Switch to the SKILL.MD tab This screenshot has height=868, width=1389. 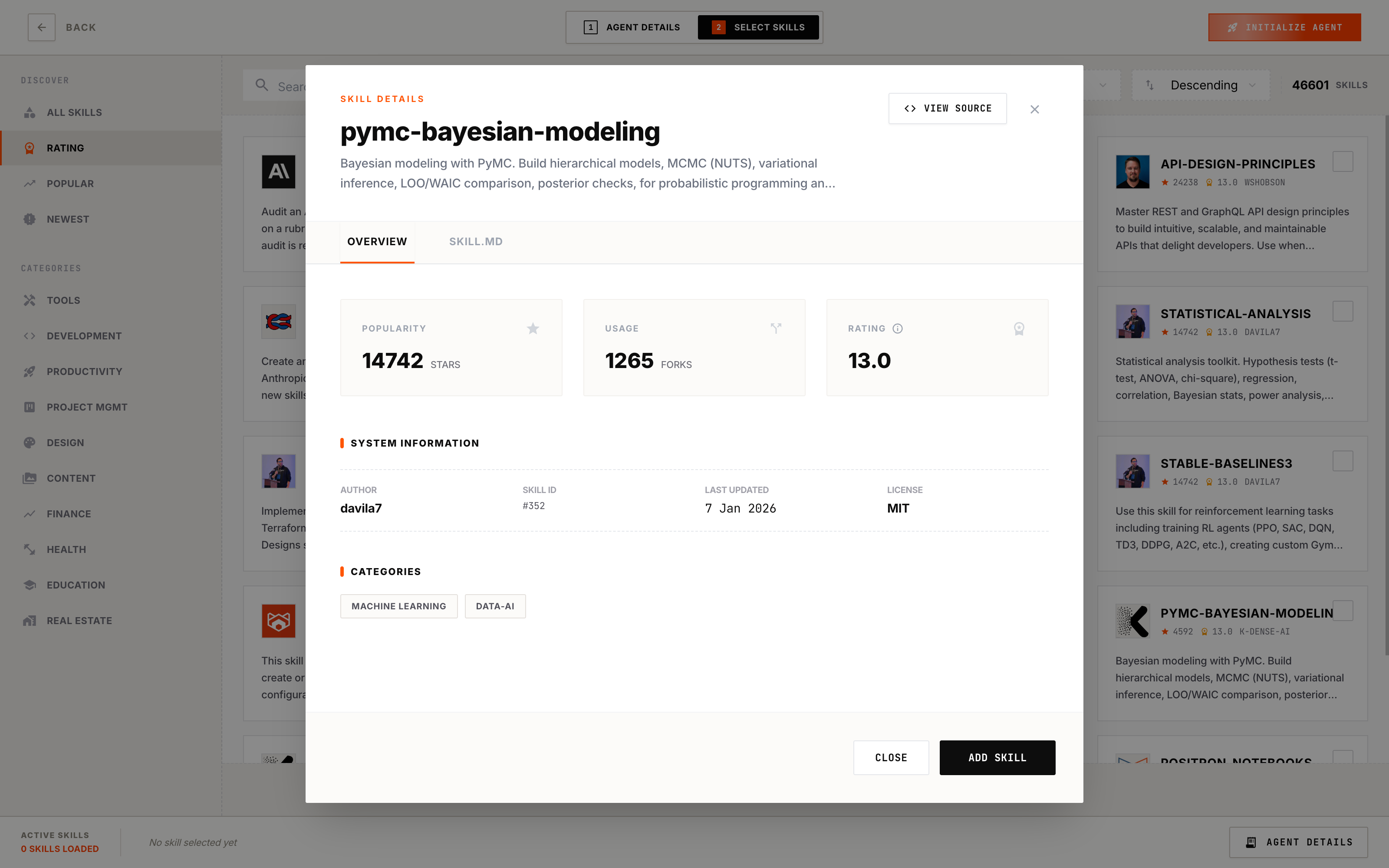point(475,242)
